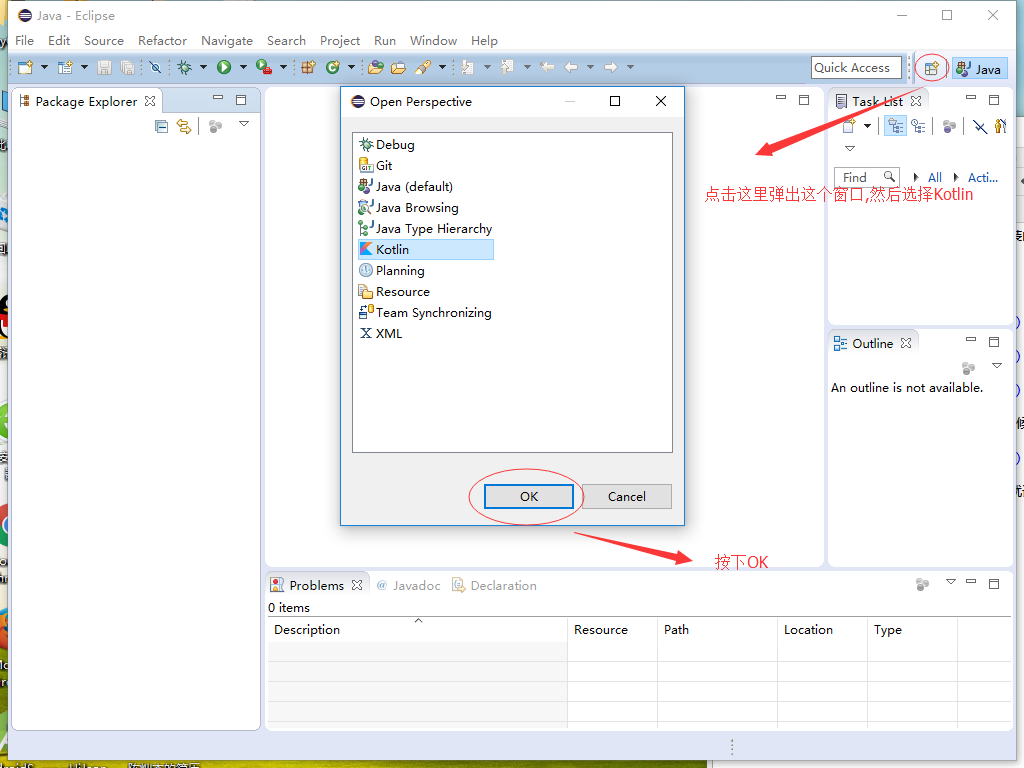
Task: Toggle Link with Editor in Package Explorer
Action: tap(184, 126)
